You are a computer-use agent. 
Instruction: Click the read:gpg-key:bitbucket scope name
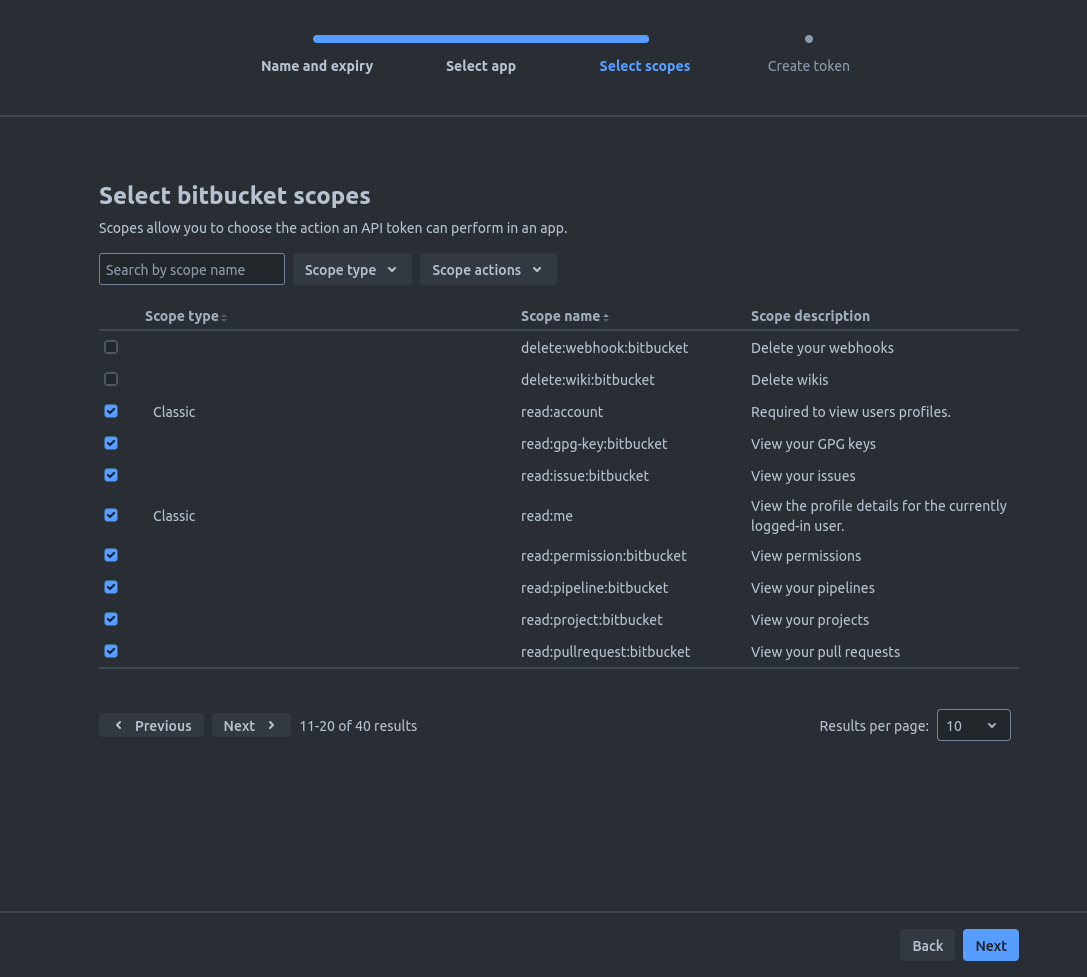[x=594, y=444]
